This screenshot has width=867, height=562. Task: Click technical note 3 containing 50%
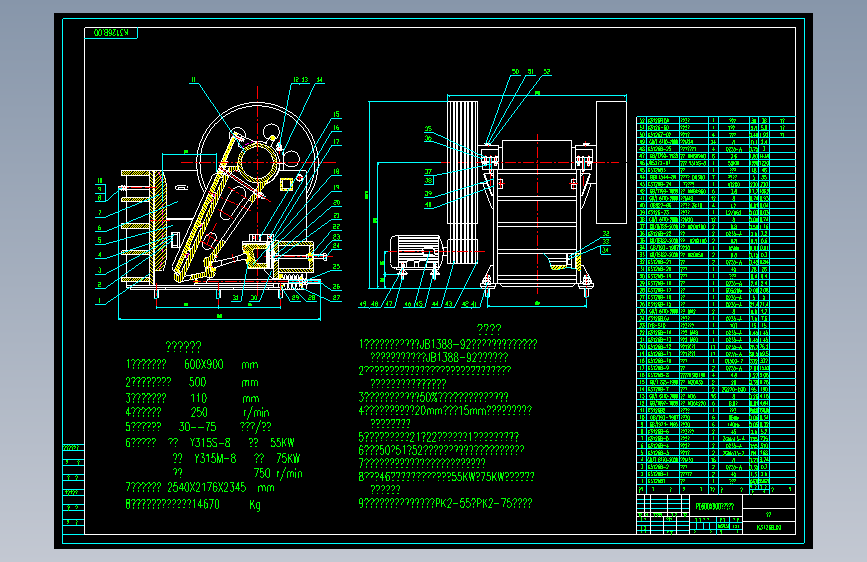434,397
